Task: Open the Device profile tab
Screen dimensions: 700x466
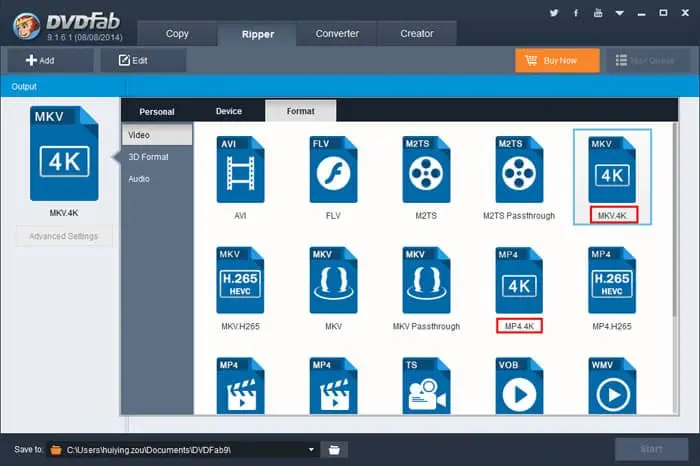Action: (x=228, y=111)
